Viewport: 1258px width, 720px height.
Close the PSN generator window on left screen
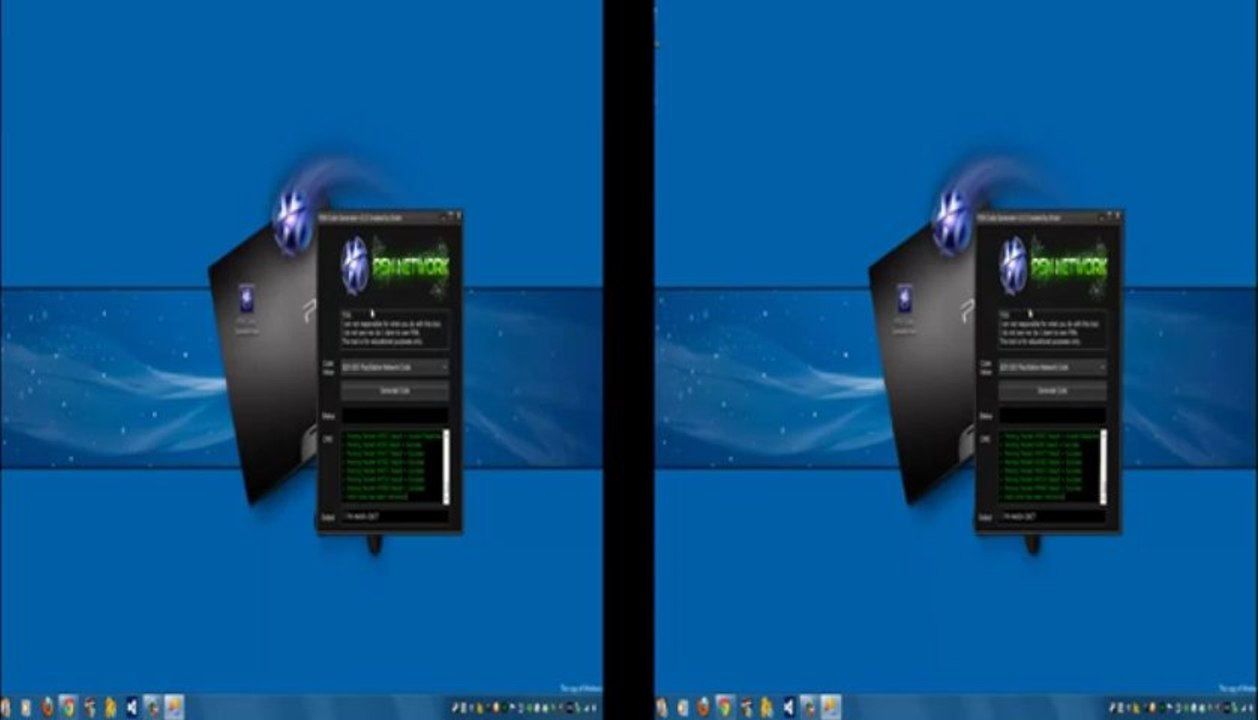tap(457, 215)
